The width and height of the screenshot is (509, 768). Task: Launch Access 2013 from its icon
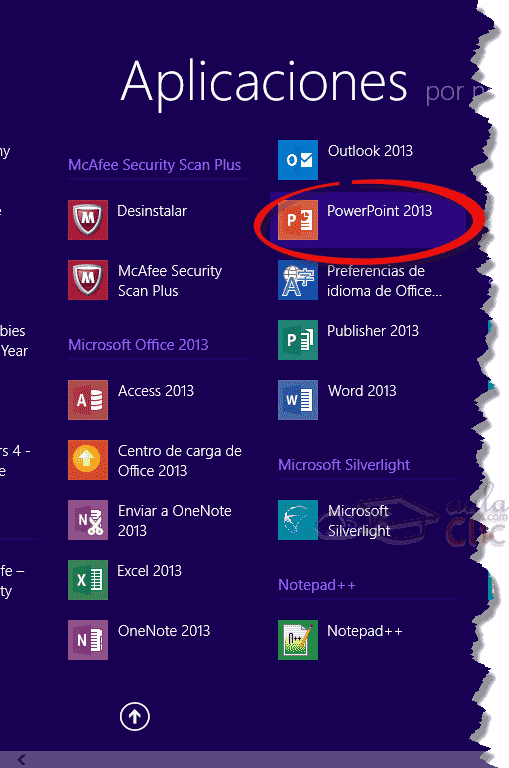88,400
